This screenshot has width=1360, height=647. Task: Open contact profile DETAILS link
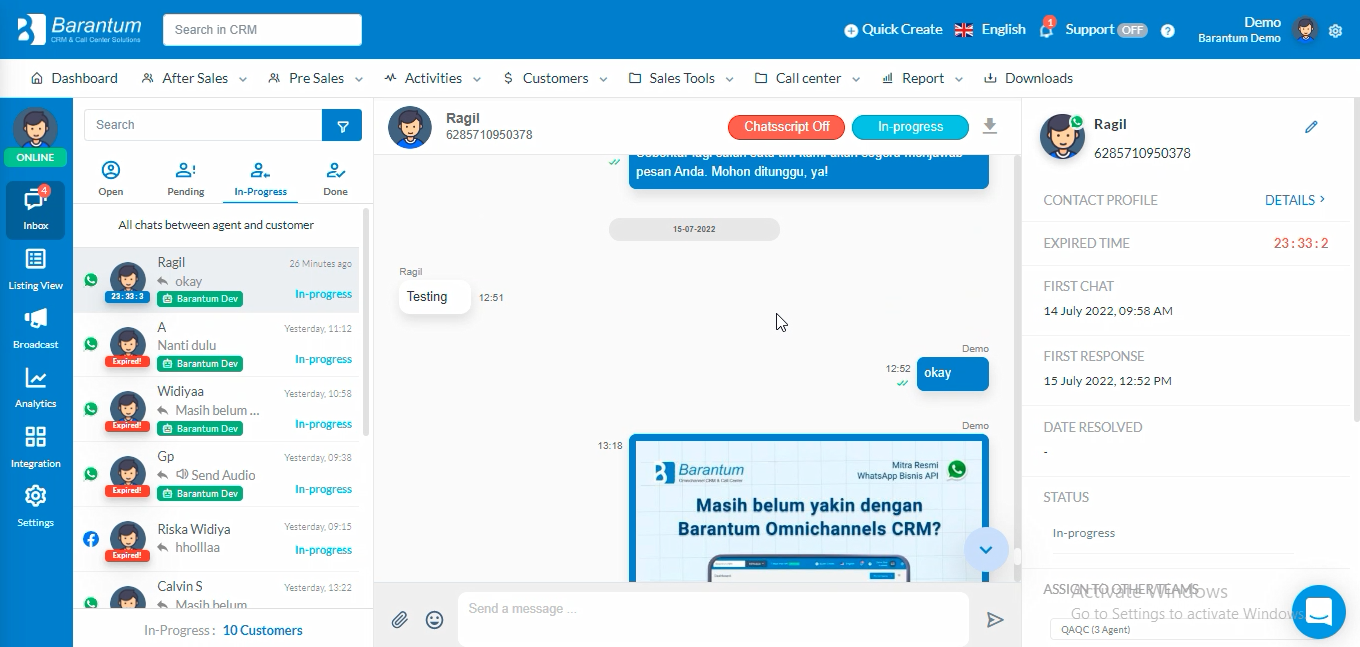click(1295, 200)
